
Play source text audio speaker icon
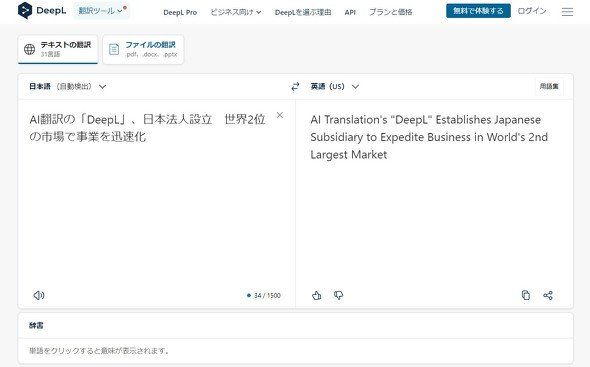point(39,295)
